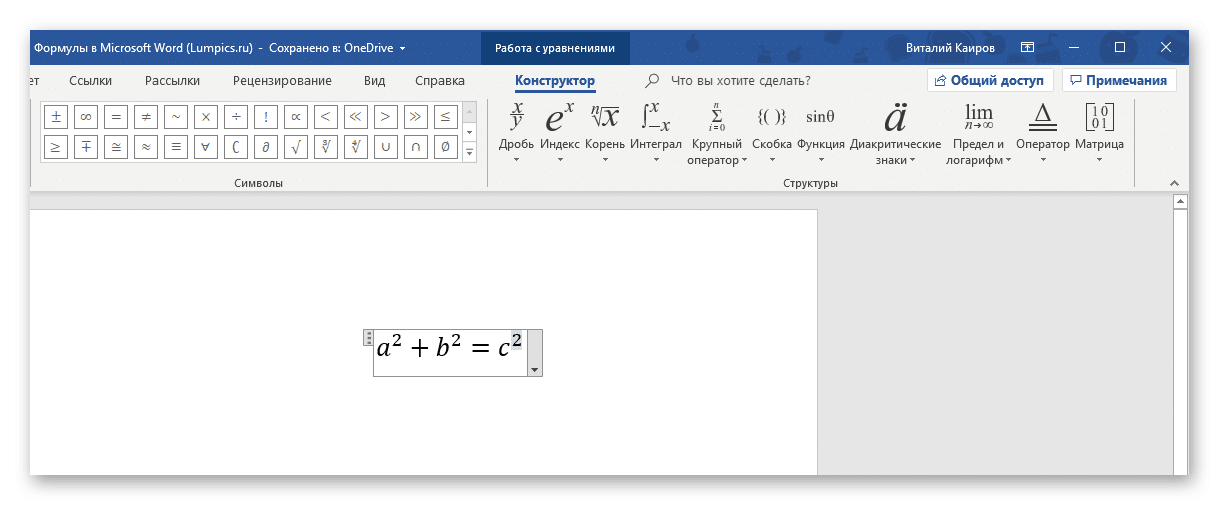Viewport: 1219px width, 505px height.
Task: Show previous row of symbols gallery
Action: coord(470,111)
